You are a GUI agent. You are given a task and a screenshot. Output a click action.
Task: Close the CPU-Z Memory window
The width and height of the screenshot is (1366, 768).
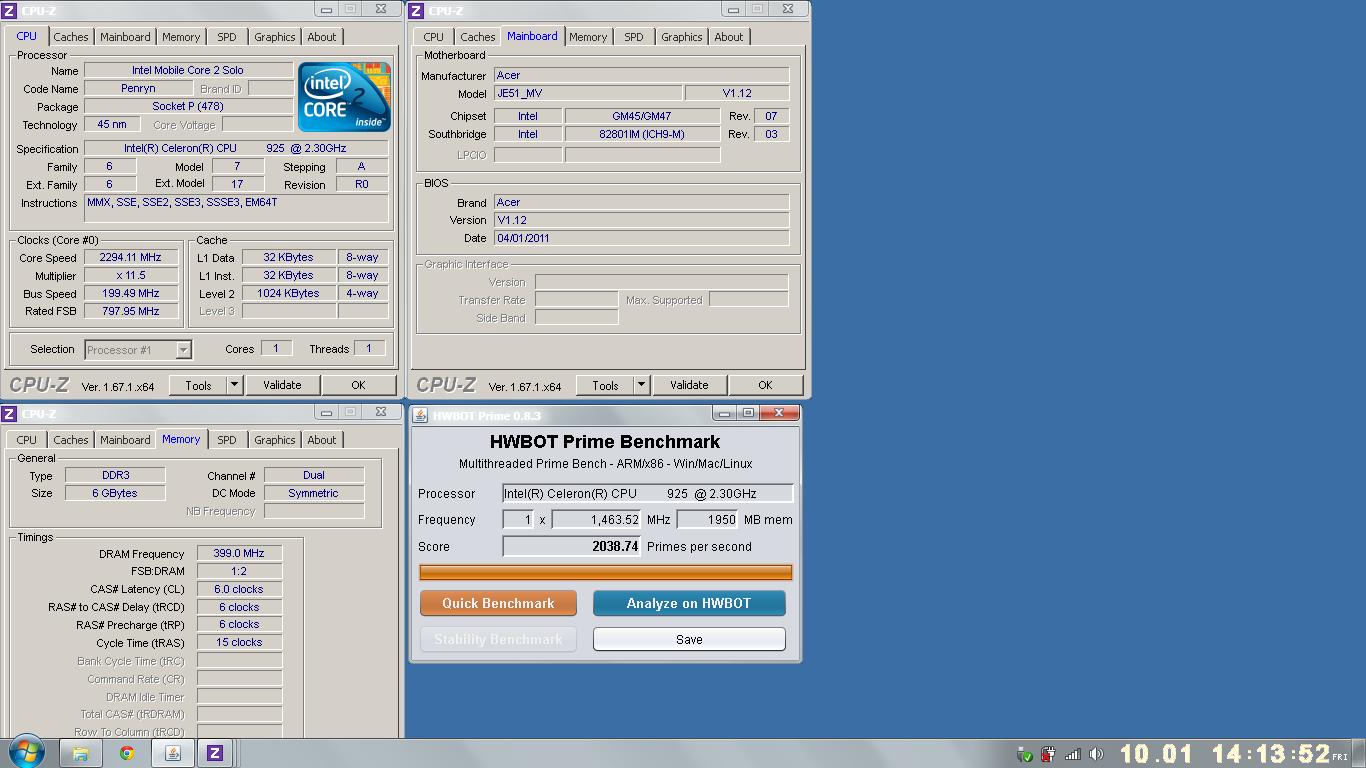click(x=381, y=412)
